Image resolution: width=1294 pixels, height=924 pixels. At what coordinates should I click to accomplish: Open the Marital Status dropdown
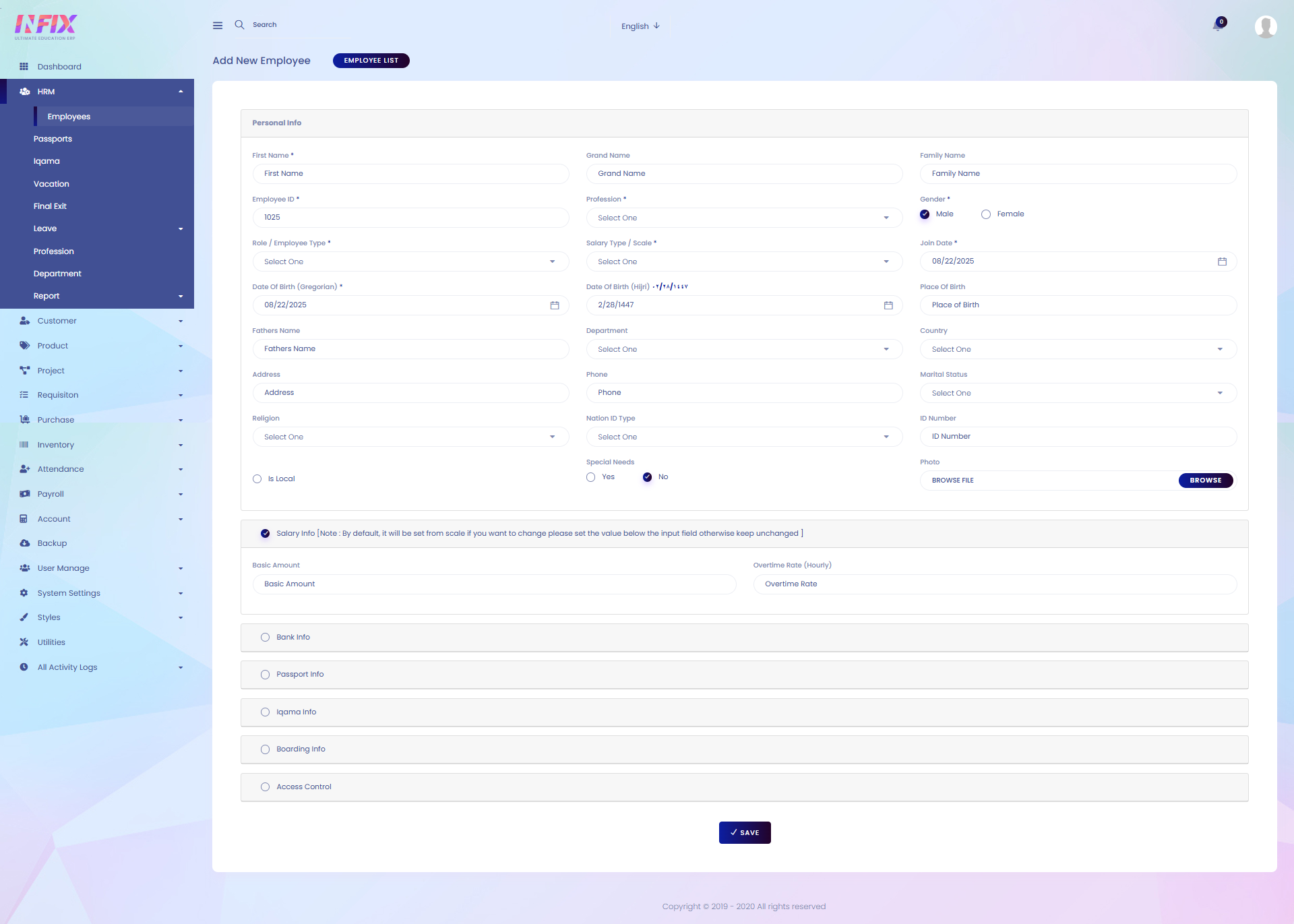(x=1078, y=393)
